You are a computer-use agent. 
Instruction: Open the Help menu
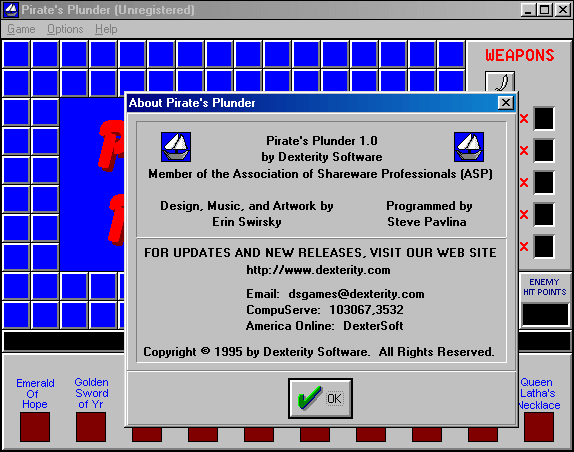point(106,29)
